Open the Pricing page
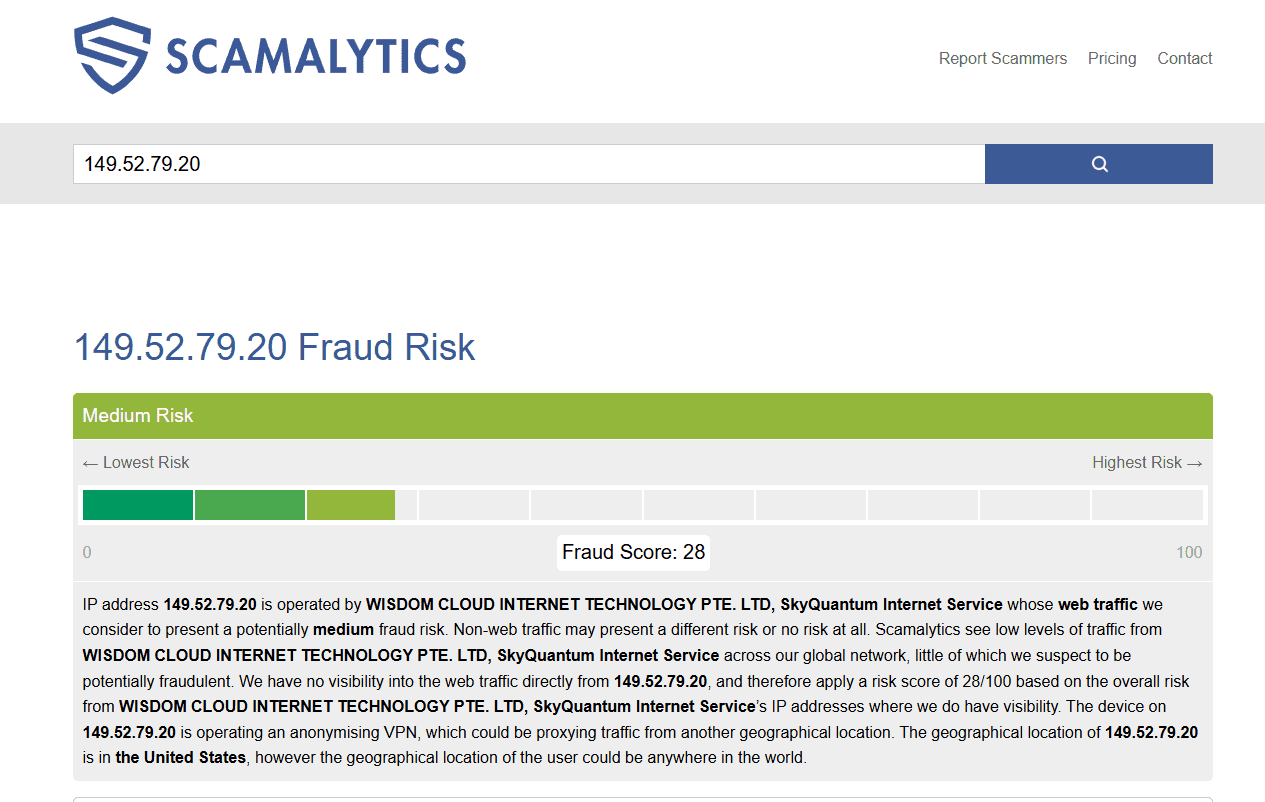Image resolution: width=1265 pixels, height=802 pixels. pyautogui.click(x=1112, y=58)
